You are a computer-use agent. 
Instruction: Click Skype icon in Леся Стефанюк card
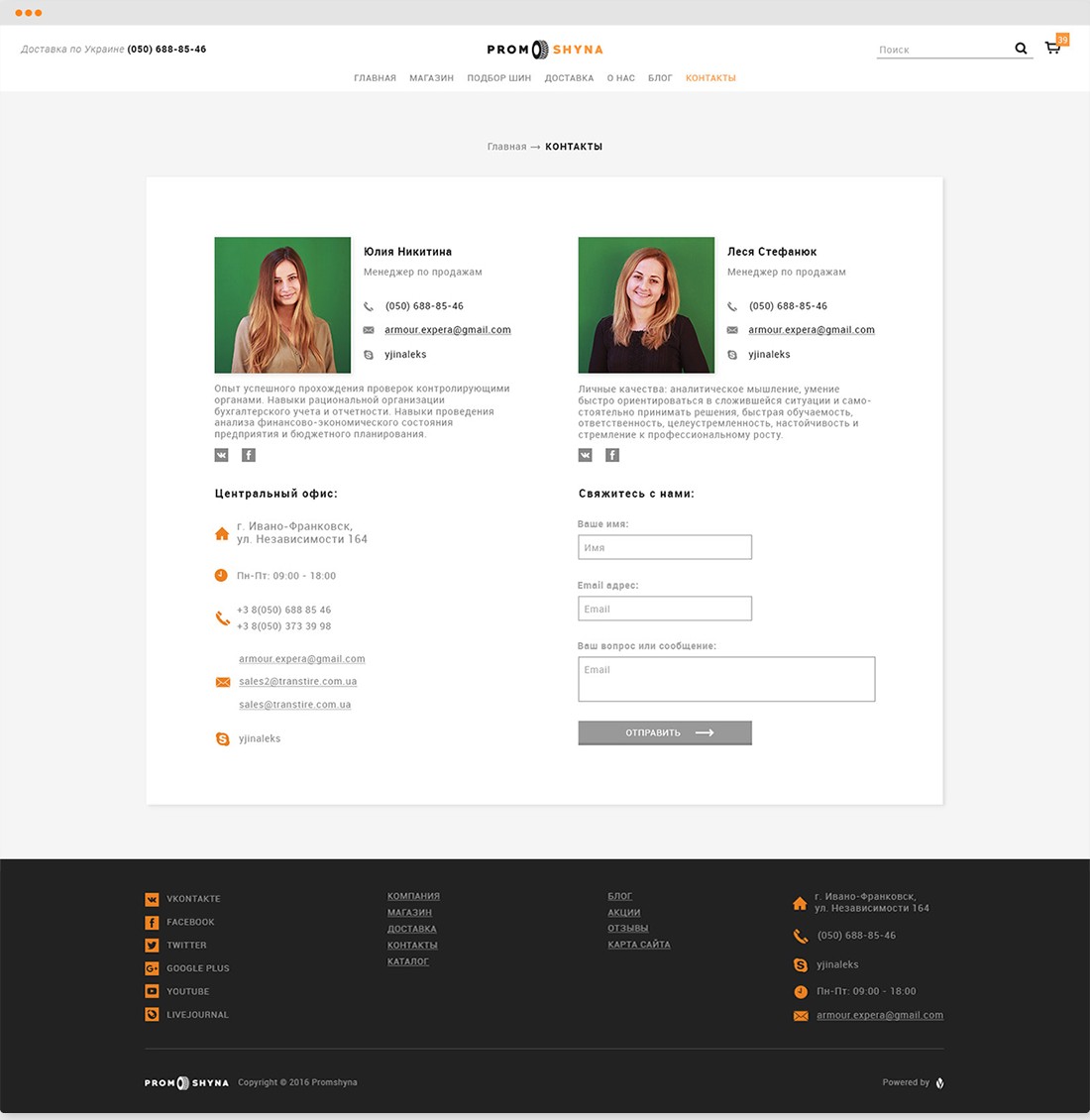click(x=732, y=355)
